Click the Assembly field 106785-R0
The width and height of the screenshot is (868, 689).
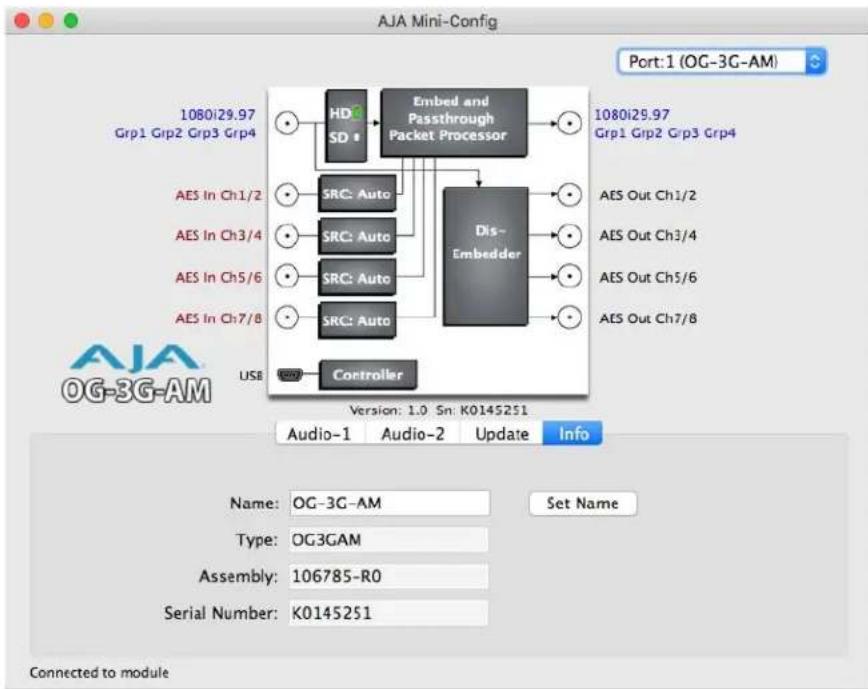pos(388,576)
